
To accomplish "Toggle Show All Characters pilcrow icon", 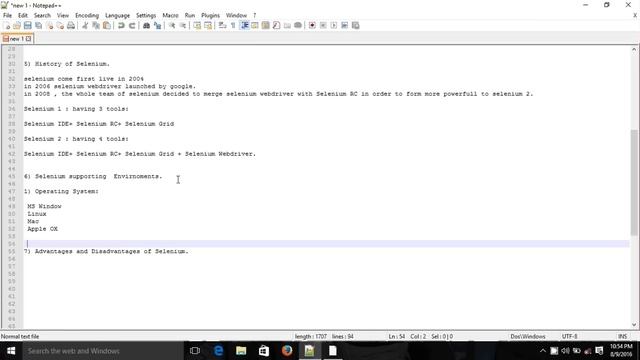I will click(x=233, y=26).
